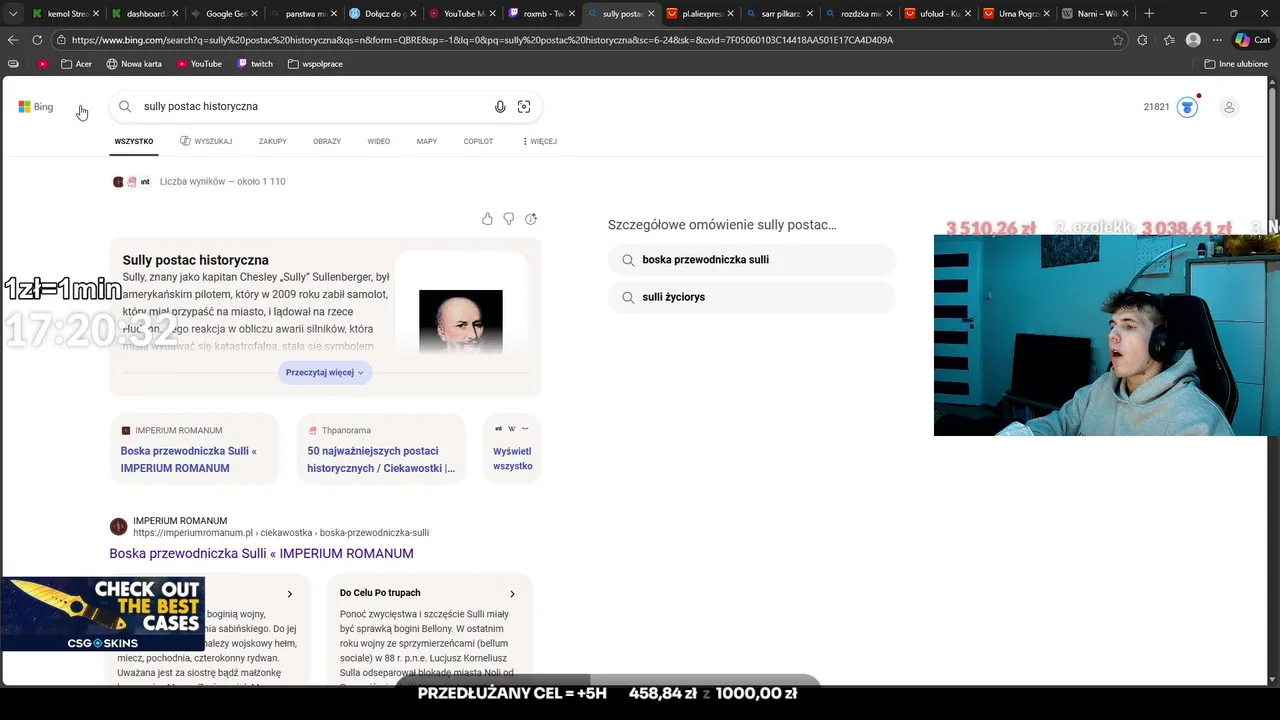The image size is (1280, 720).
Task: Start voice search with microphone
Action: (x=500, y=107)
